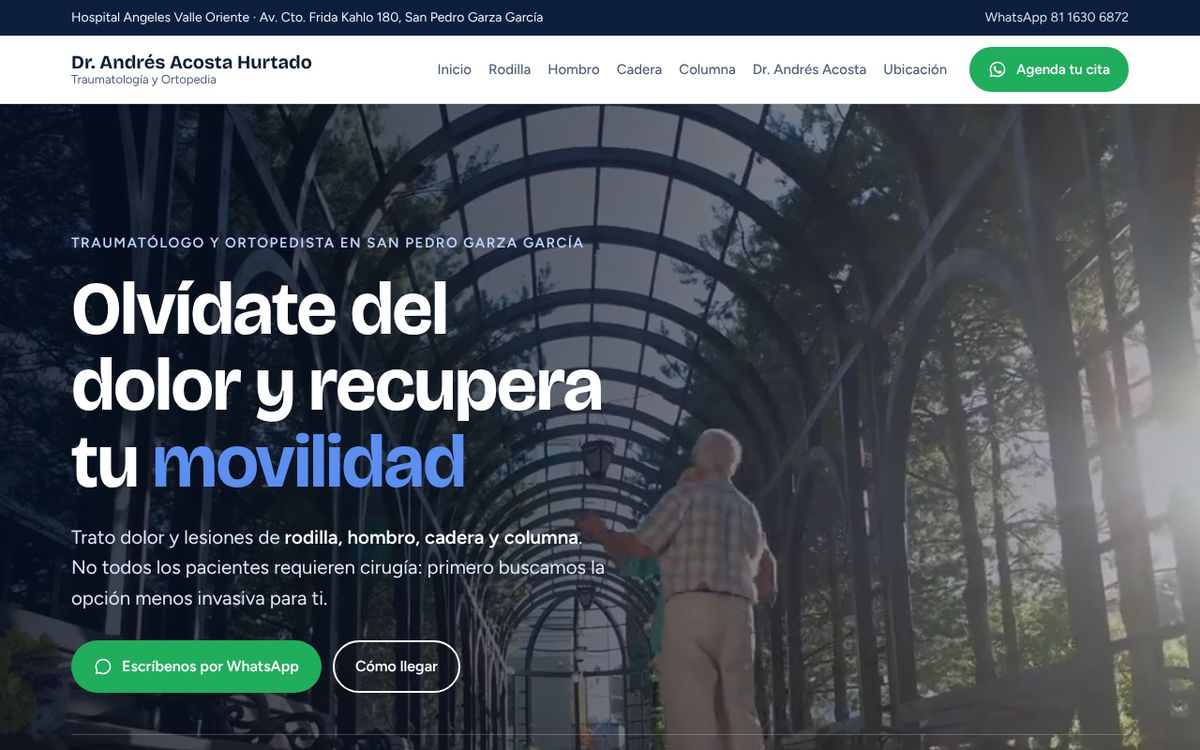
Task: Open the Inicio navigation link
Action: 454,70
